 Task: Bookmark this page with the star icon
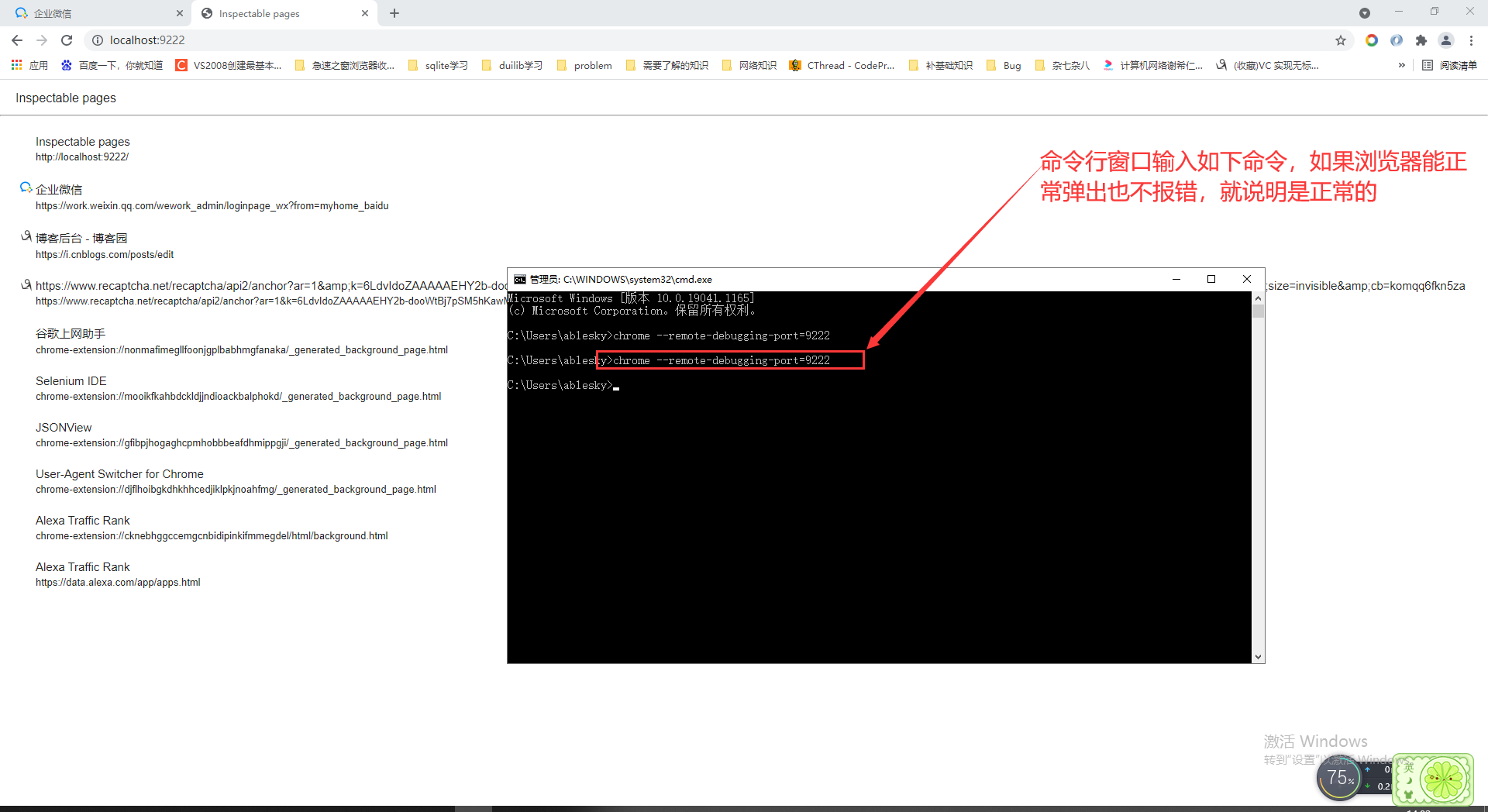coord(1341,40)
